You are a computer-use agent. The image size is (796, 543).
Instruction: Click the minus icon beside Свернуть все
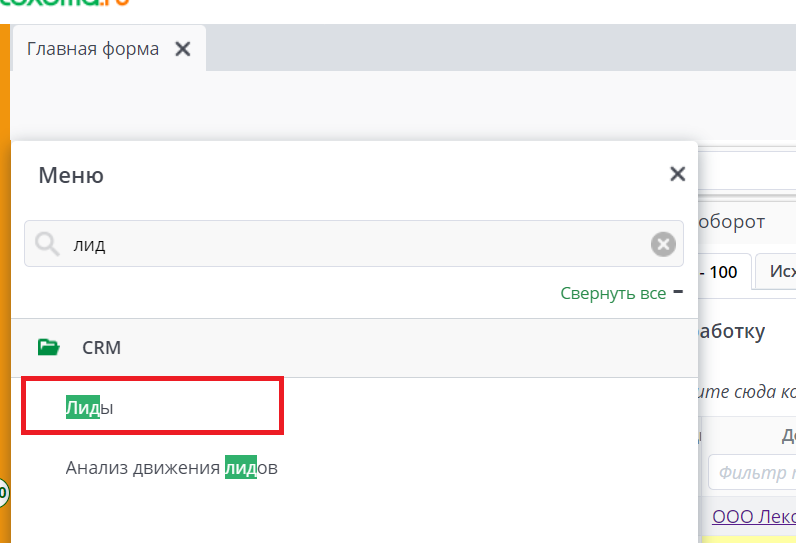pyautogui.click(x=678, y=292)
